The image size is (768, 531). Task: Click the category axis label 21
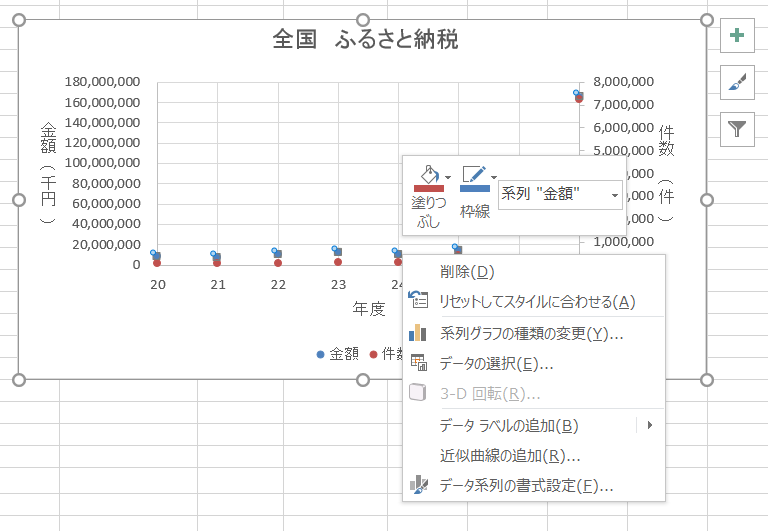pos(218,285)
